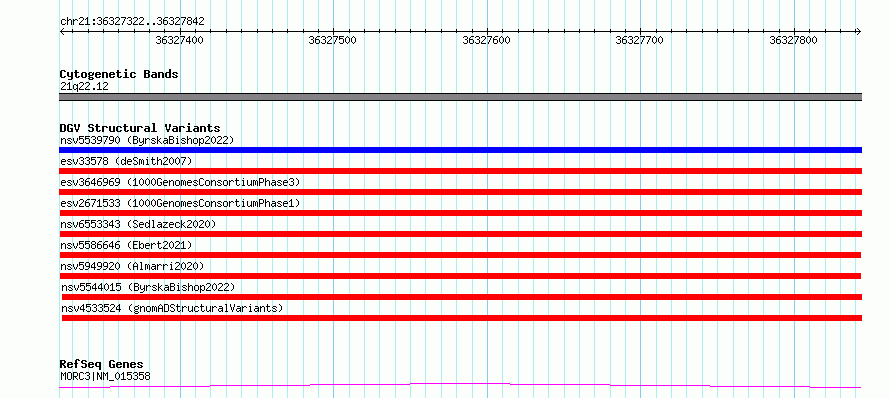
Task: Click the MORC3|NM_015358 gene label
Action: [x=105, y=376]
